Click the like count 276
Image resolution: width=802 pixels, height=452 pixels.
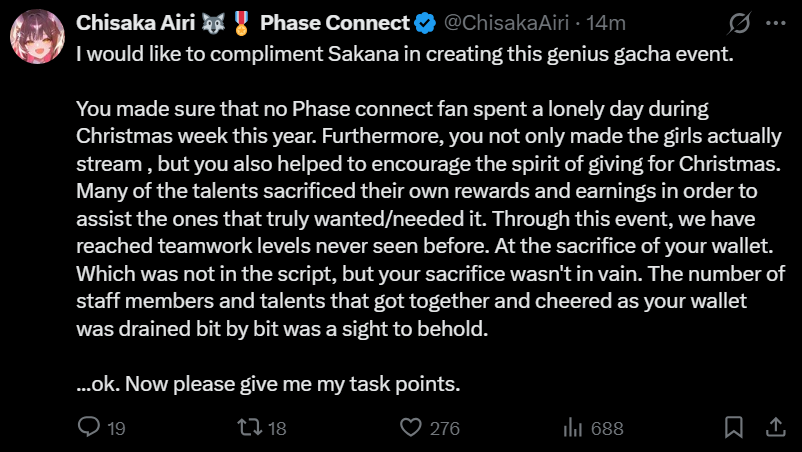pyautogui.click(x=444, y=428)
